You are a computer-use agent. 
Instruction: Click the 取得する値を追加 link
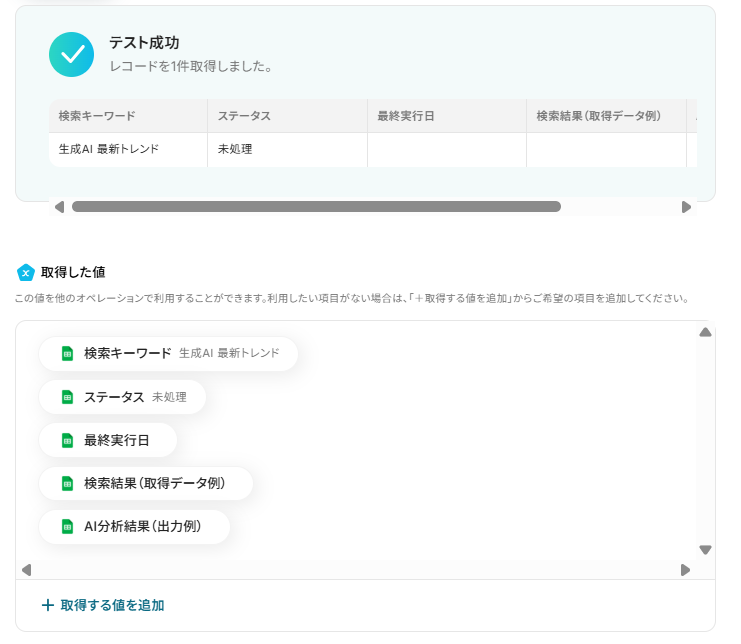(x=112, y=605)
